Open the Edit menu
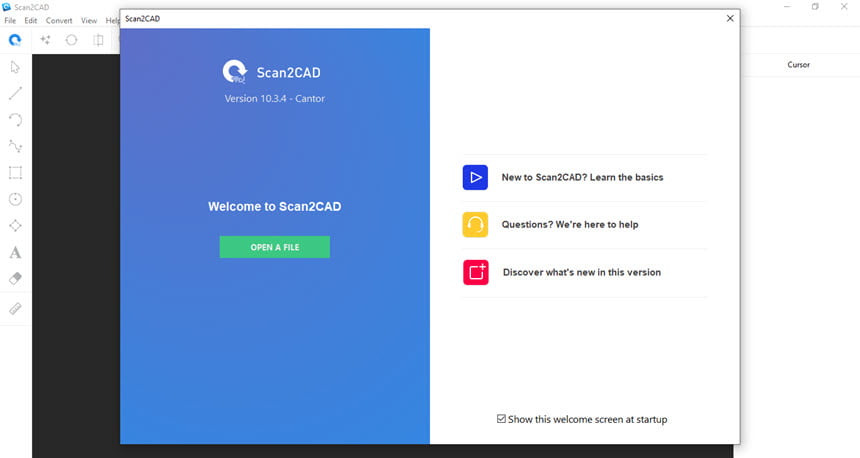The height and width of the screenshot is (458, 860). 31,20
